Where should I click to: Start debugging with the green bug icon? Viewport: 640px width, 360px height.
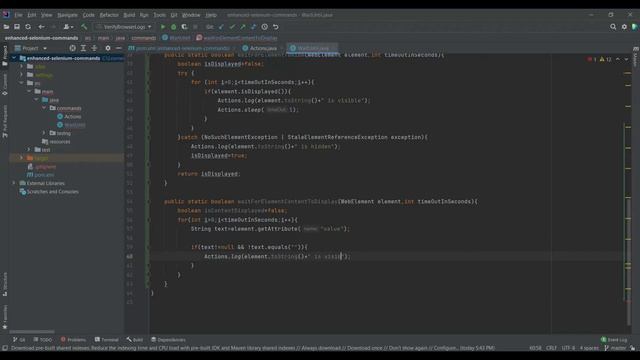pyautogui.click(x=173, y=27)
